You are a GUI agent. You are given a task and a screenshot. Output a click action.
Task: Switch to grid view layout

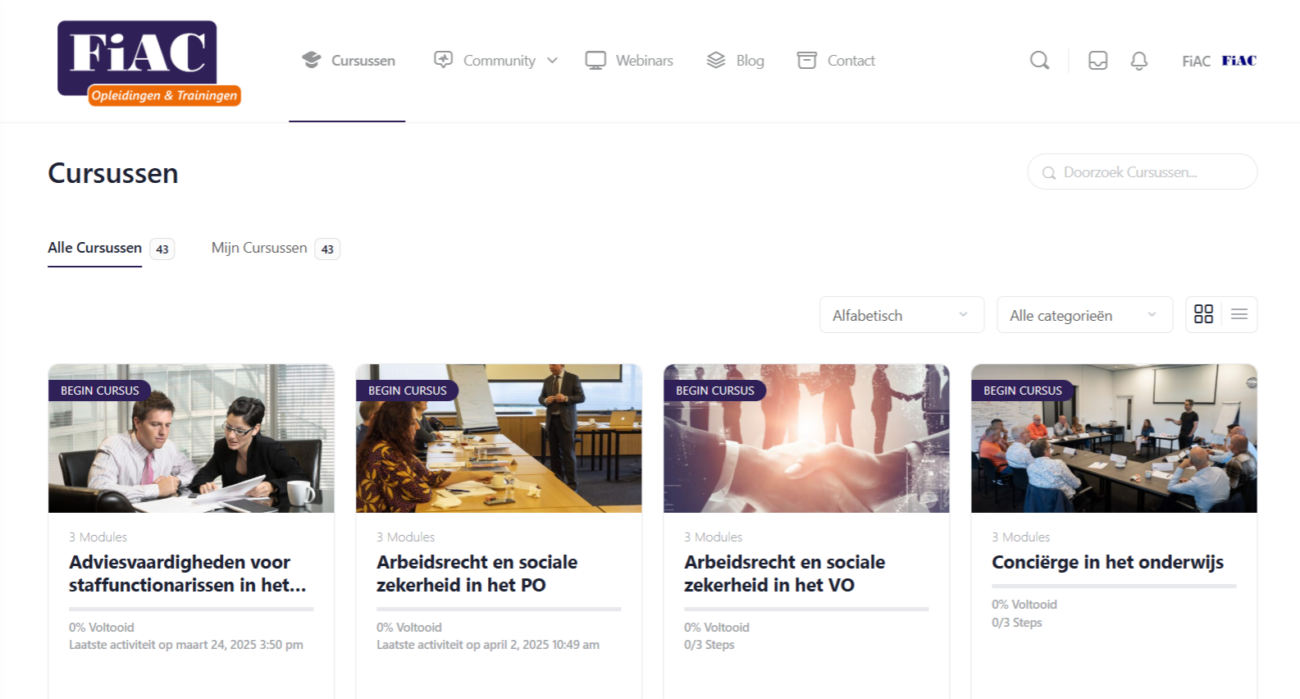(1204, 314)
